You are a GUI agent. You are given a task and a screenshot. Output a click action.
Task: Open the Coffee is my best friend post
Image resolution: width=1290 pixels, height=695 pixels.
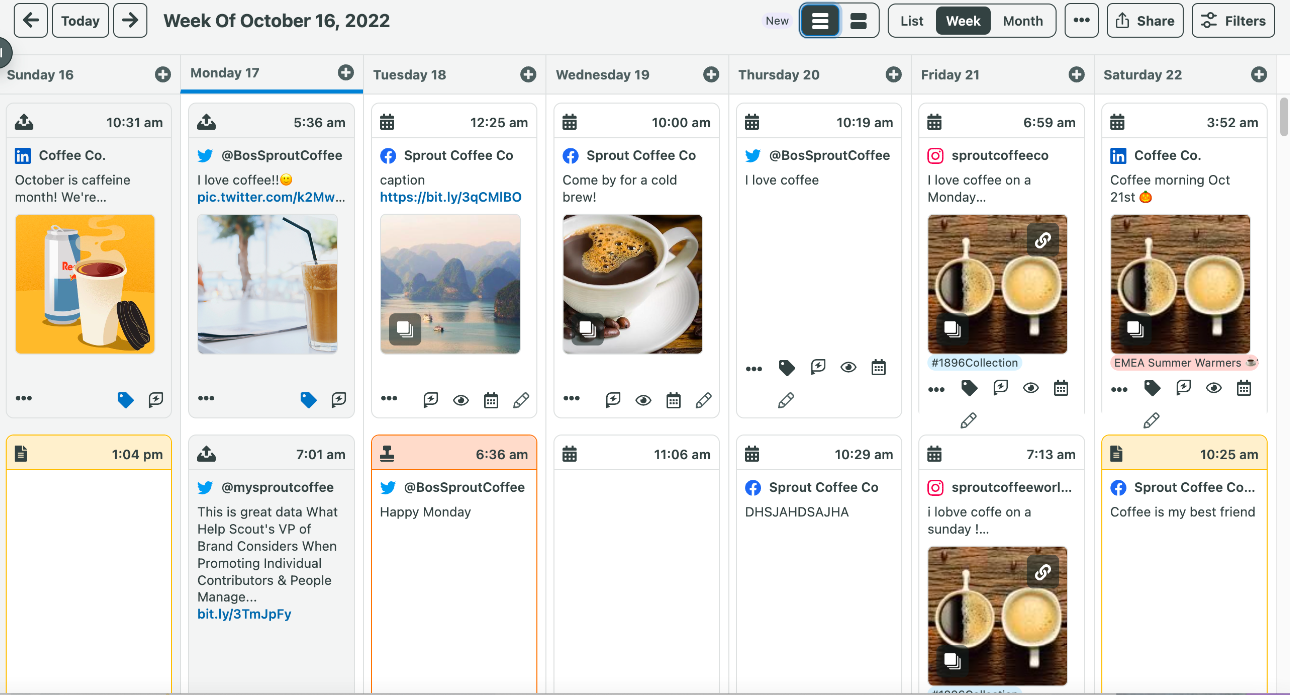tap(1184, 565)
